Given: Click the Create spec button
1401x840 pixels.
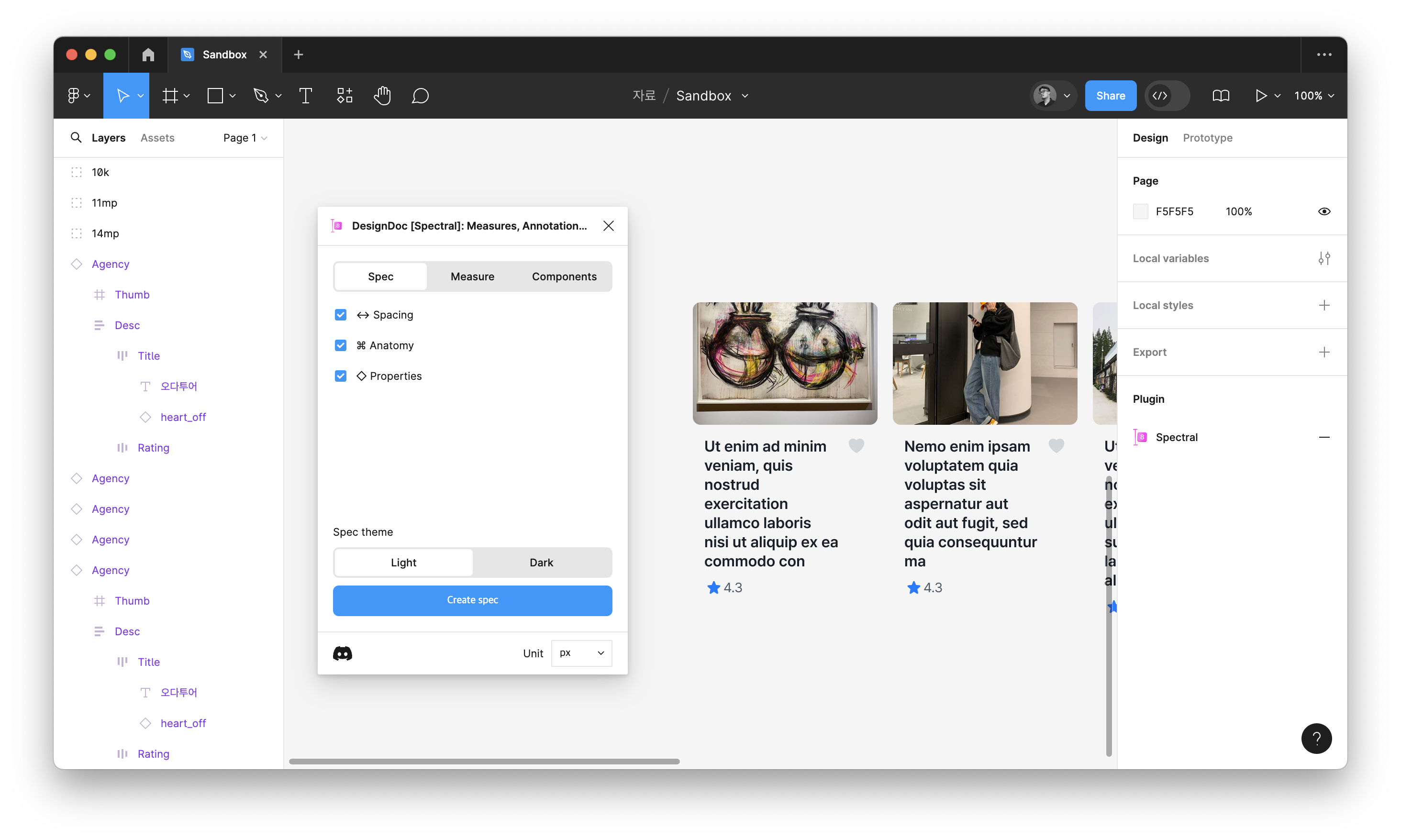Looking at the screenshot, I should (x=472, y=600).
